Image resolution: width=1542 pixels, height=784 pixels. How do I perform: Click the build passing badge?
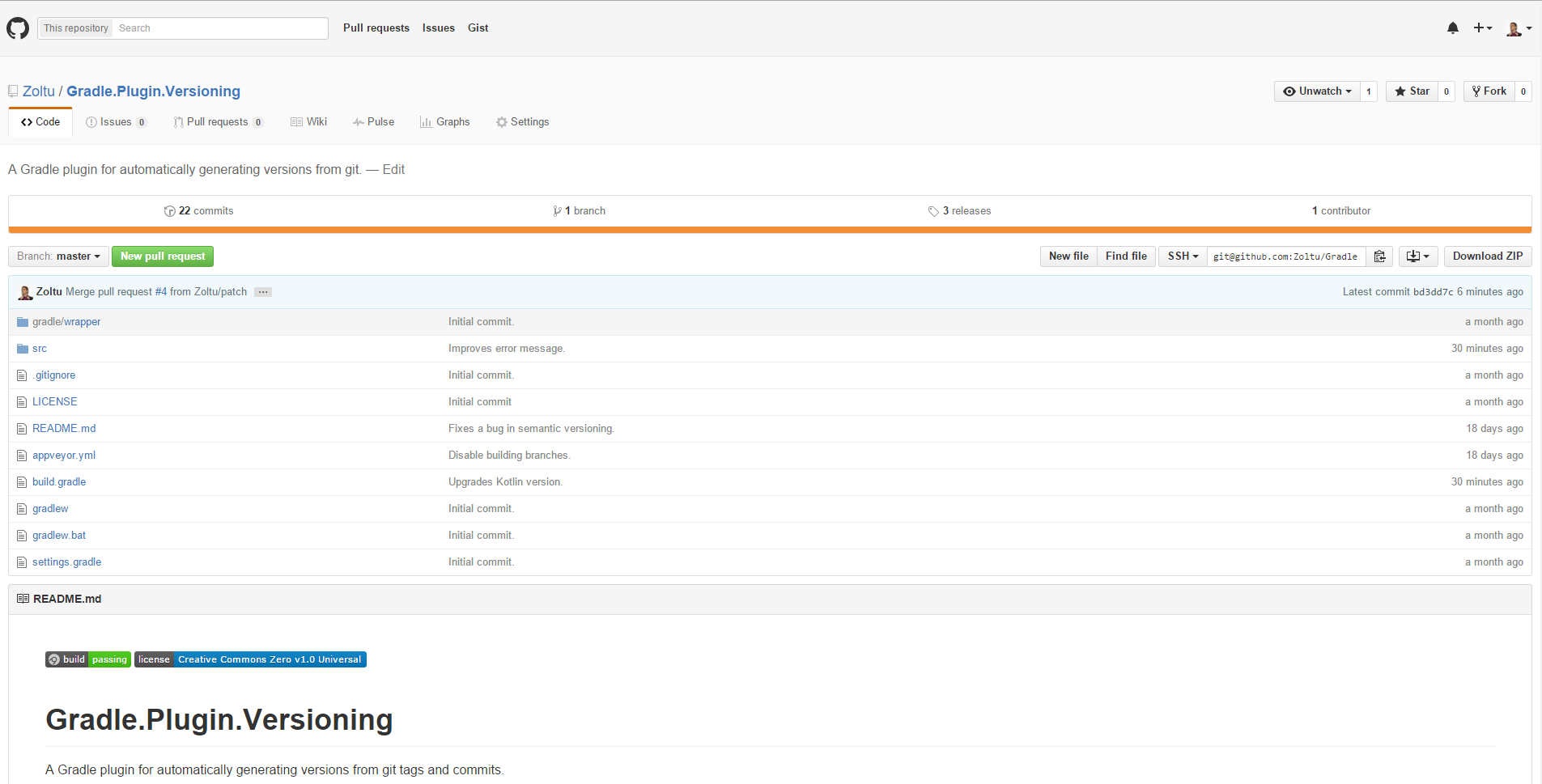(88, 659)
